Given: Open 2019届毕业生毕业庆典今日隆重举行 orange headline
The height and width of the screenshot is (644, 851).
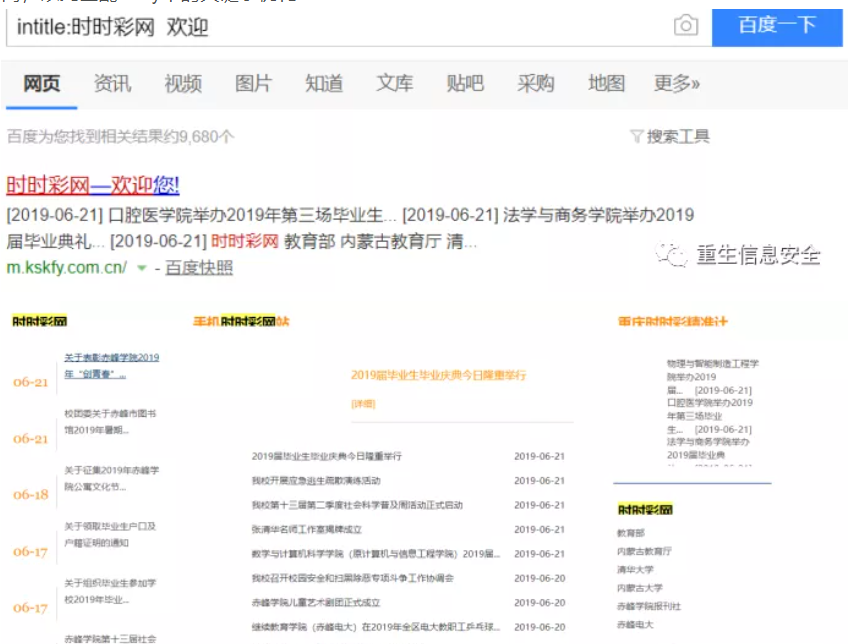Looking at the screenshot, I should click(439, 375).
